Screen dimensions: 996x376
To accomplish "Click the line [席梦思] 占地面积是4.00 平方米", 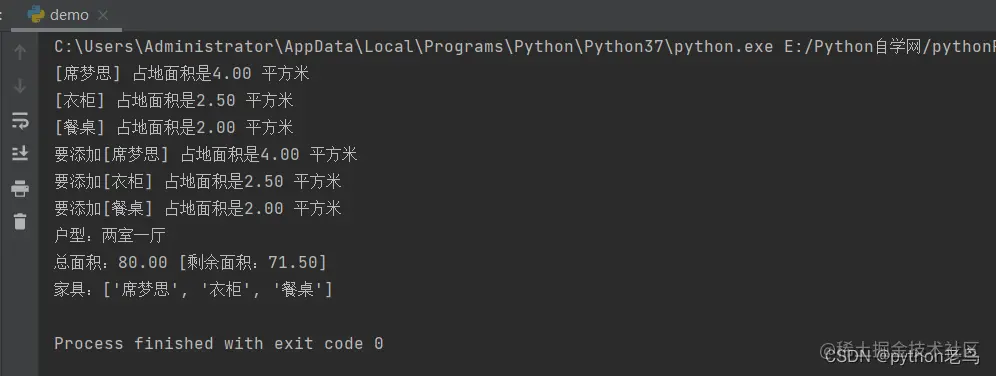I will pyautogui.click(x=182, y=74).
